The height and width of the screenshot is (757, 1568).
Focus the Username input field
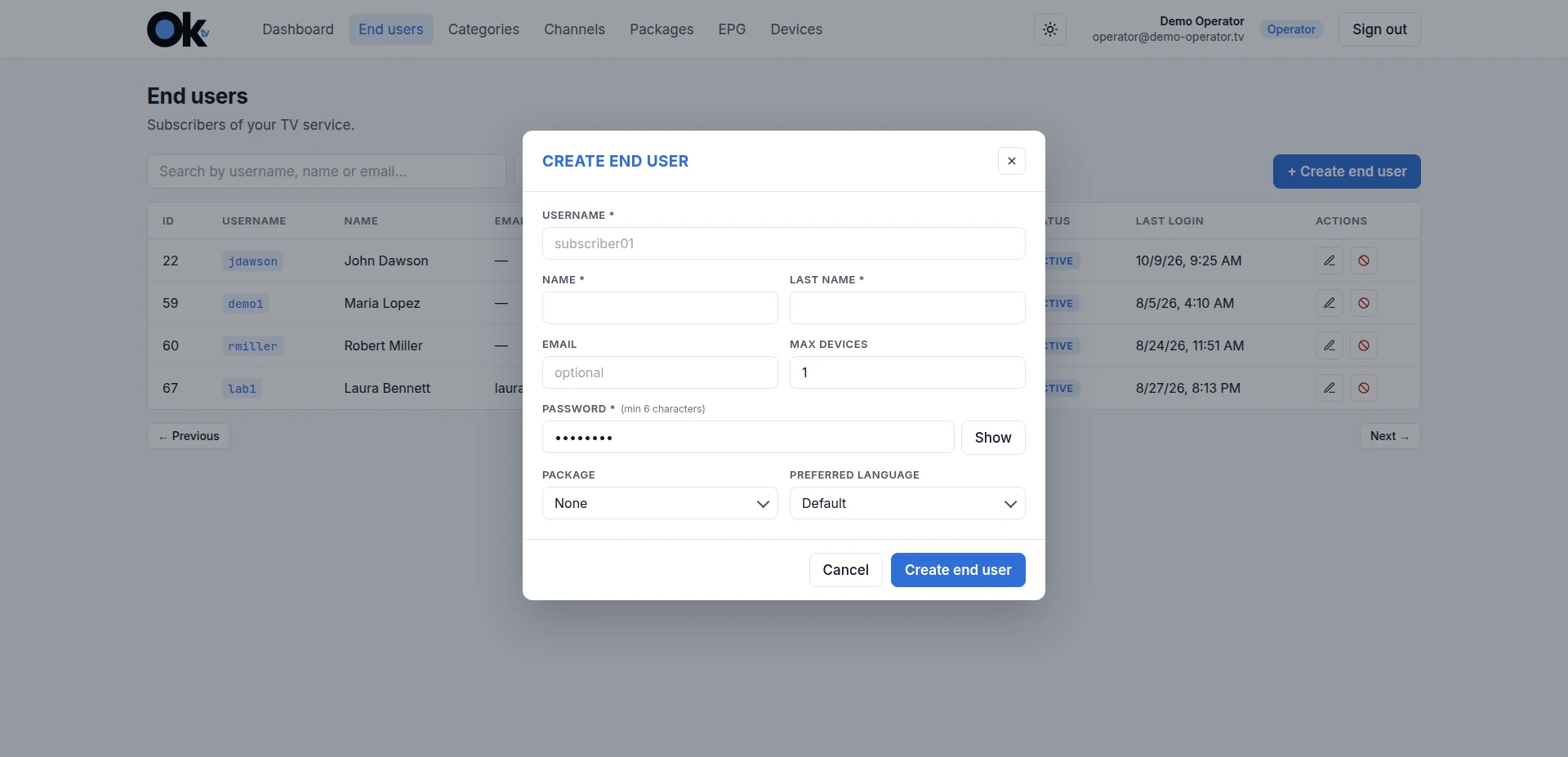784,243
